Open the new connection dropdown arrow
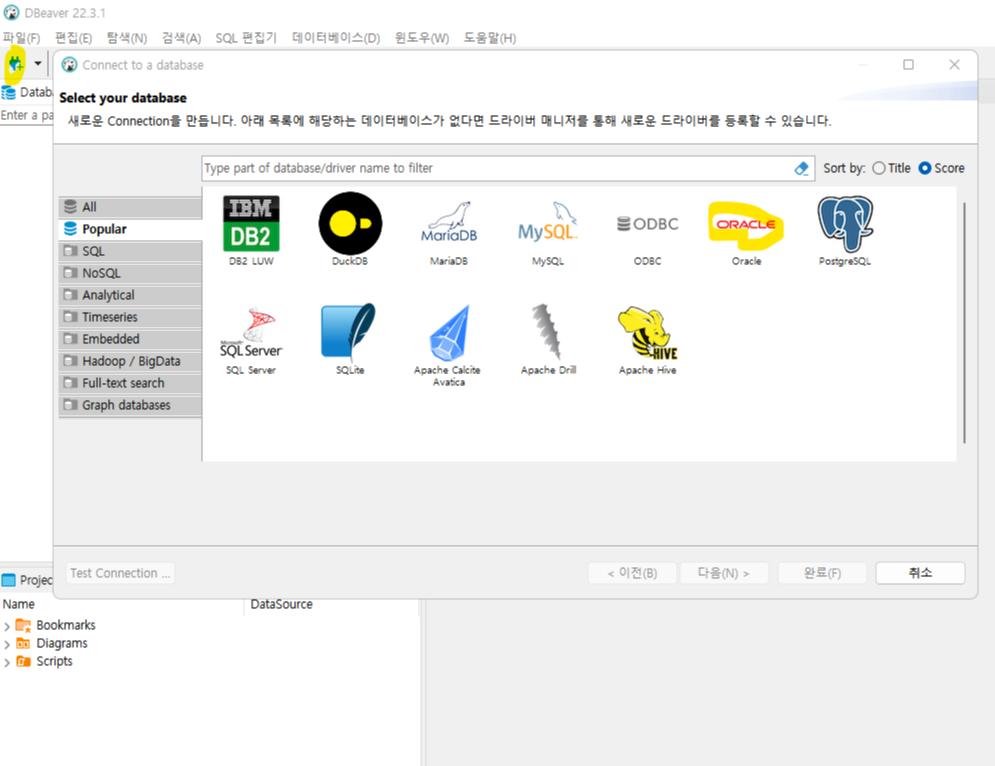995x766 pixels. (x=38, y=63)
